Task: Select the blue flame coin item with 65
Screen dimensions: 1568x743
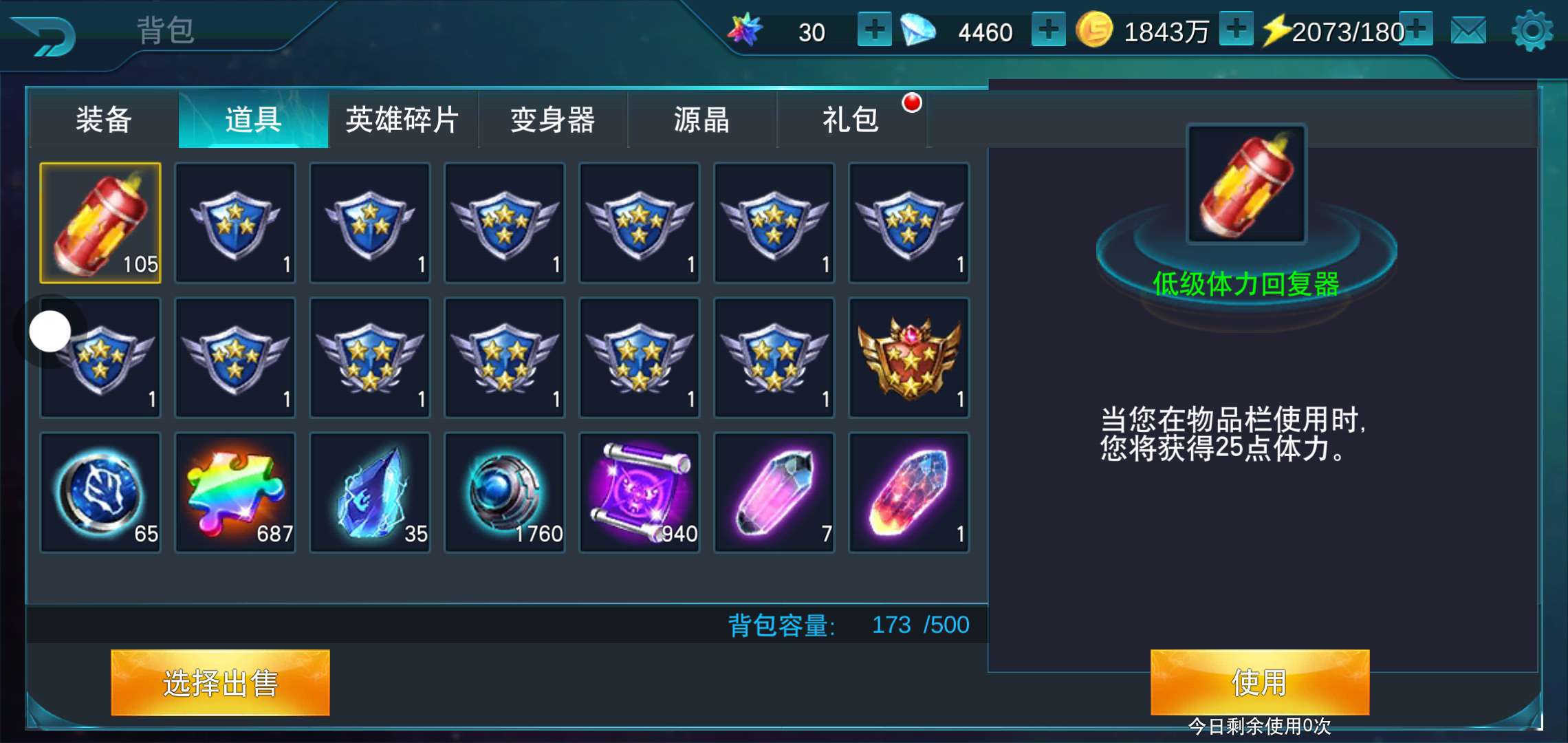Action: click(100, 493)
